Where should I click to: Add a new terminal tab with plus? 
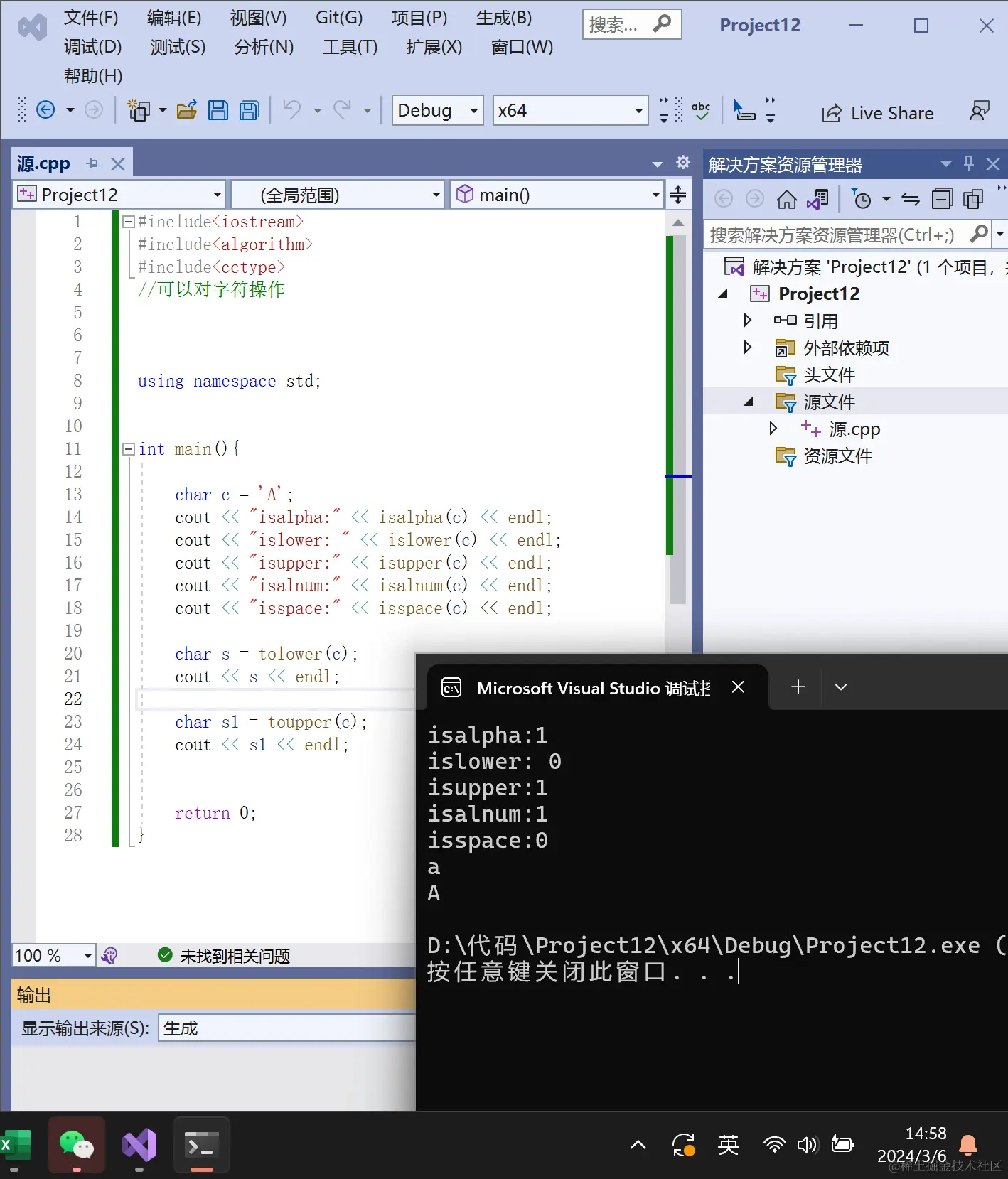[798, 687]
